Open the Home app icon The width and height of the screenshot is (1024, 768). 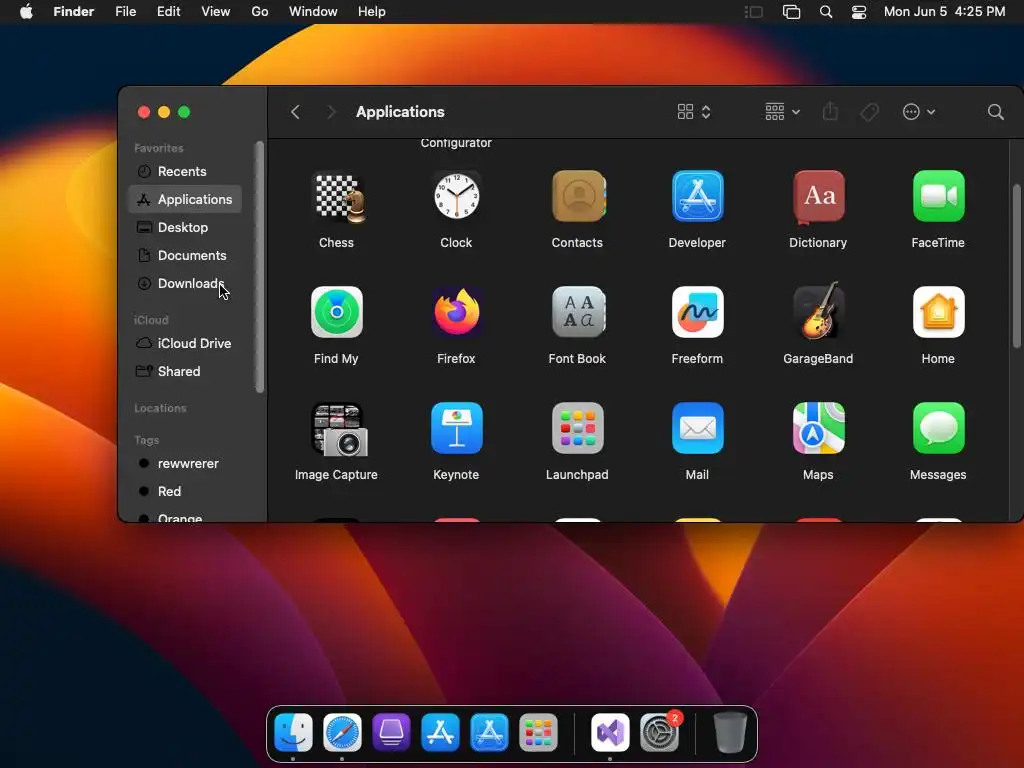coord(938,312)
